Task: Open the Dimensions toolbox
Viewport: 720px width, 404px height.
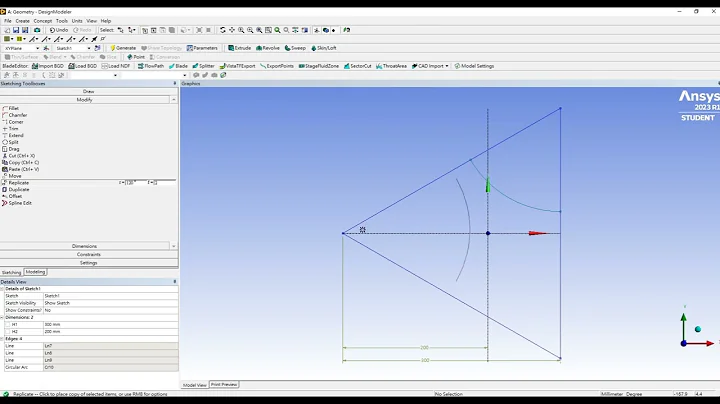Action: (84, 246)
